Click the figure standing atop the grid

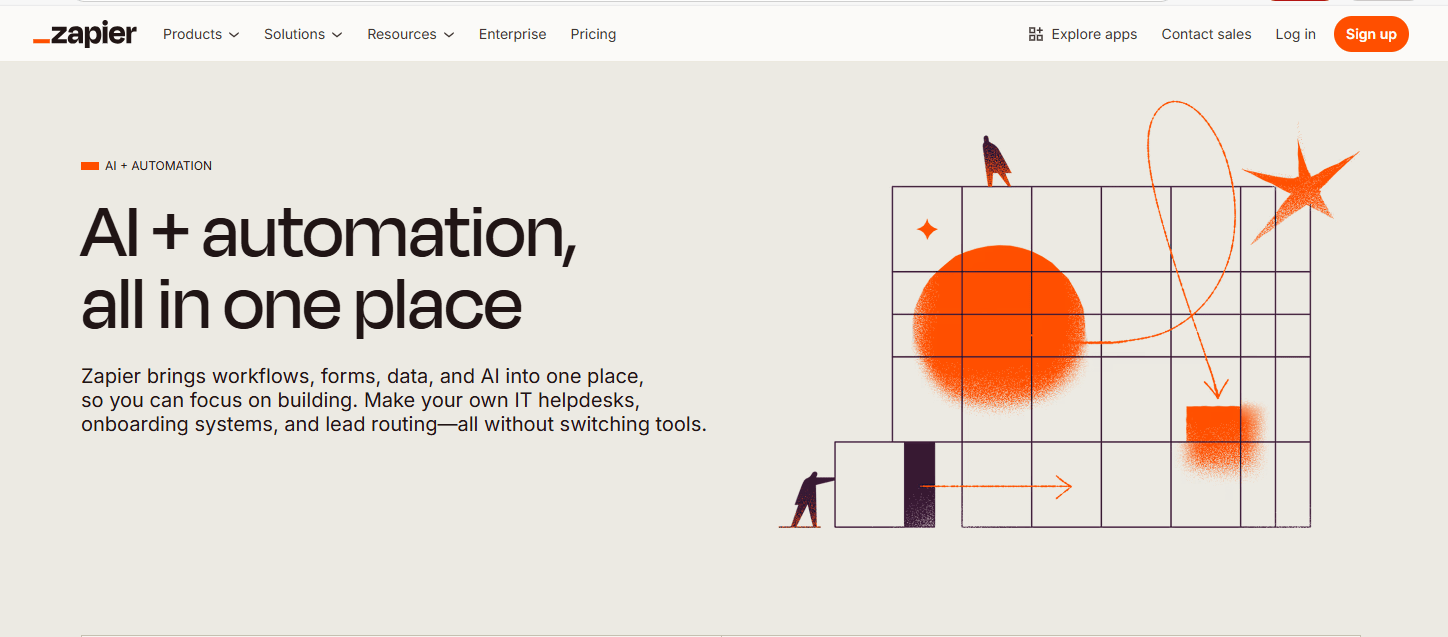pyautogui.click(x=995, y=162)
